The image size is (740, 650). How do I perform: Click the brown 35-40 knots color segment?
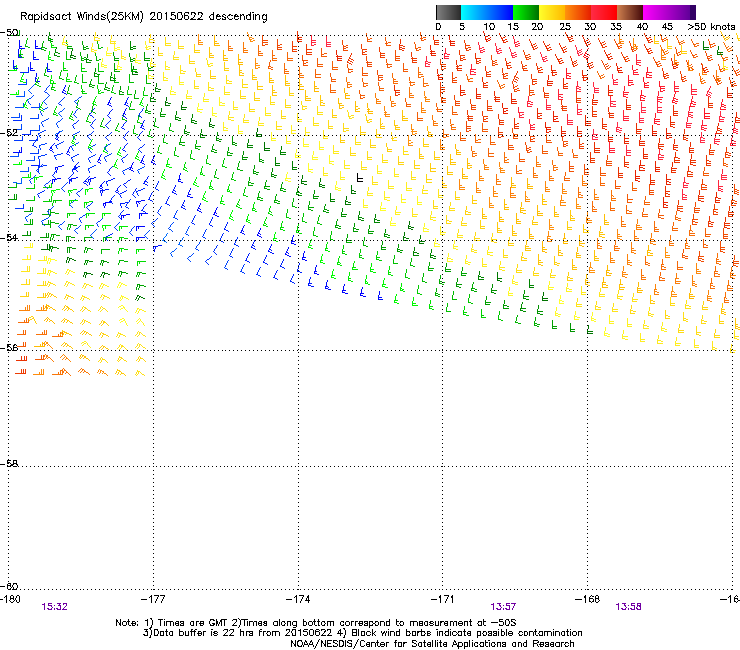[x=630, y=12]
